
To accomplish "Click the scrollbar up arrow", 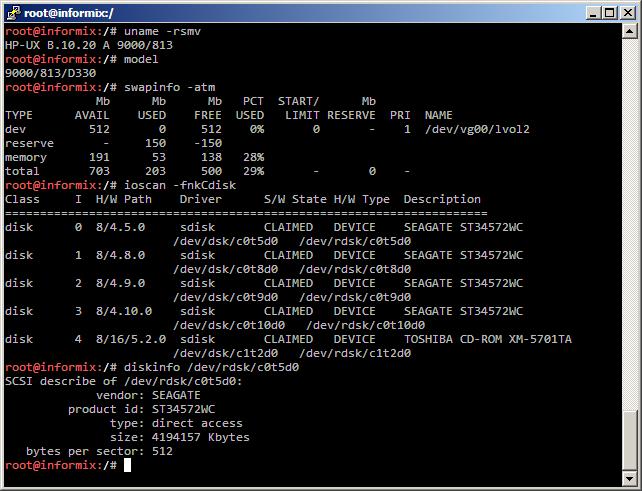I will click(629, 32).
